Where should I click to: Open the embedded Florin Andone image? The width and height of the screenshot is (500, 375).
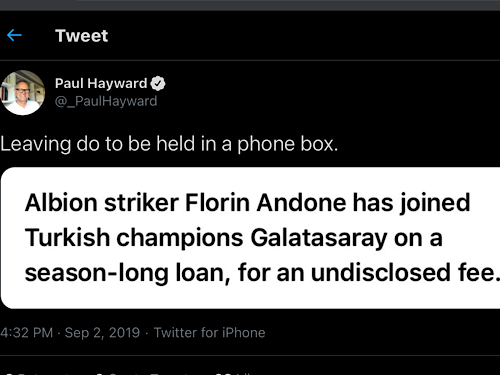tap(250, 238)
